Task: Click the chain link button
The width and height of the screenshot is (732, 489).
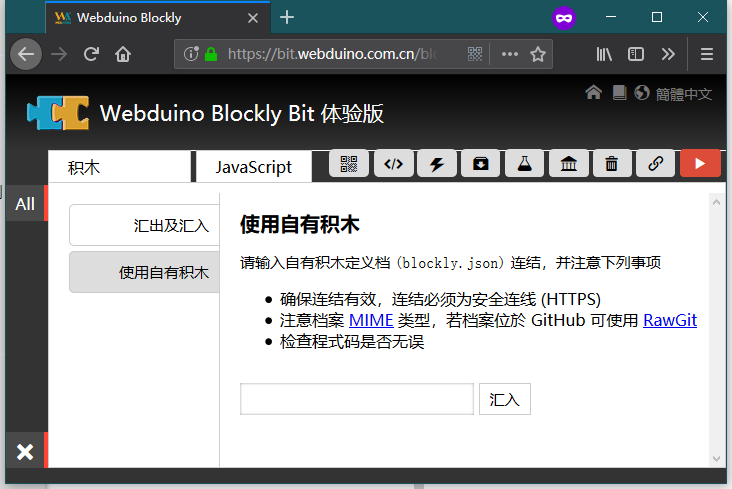Action: coord(655,164)
